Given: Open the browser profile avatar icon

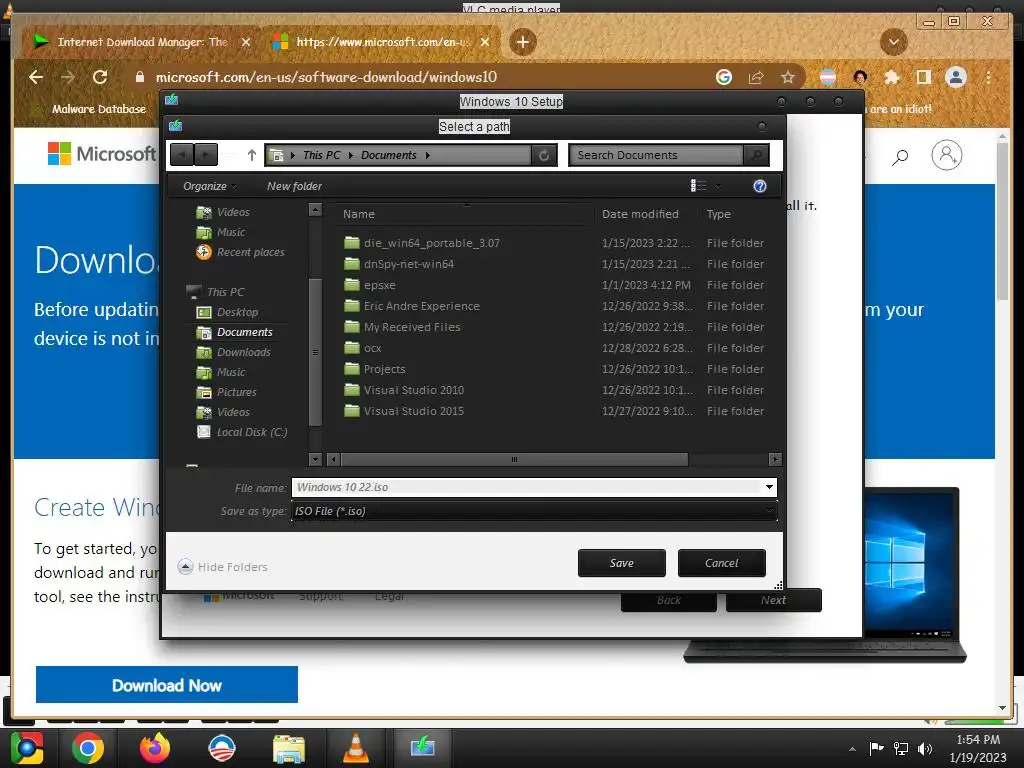Looking at the screenshot, I should pos(955,77).
